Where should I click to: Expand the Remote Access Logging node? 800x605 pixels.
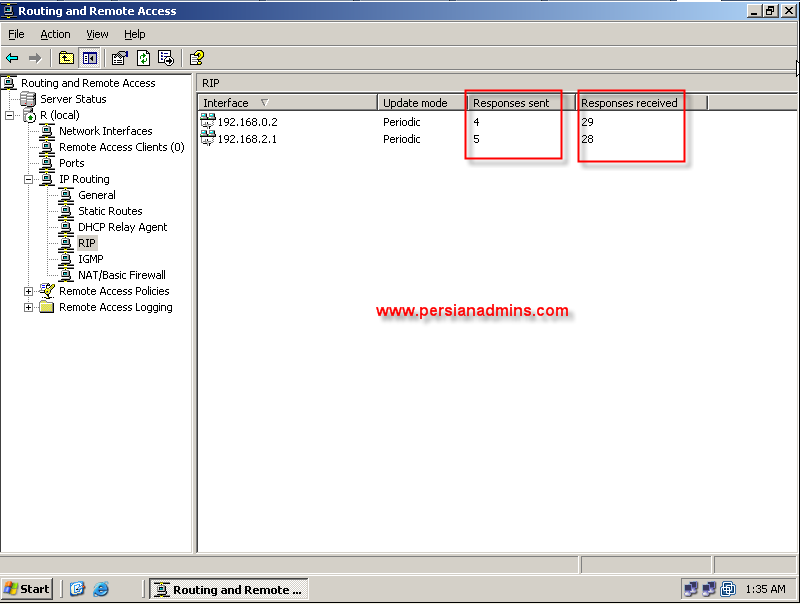pos(29,308)
